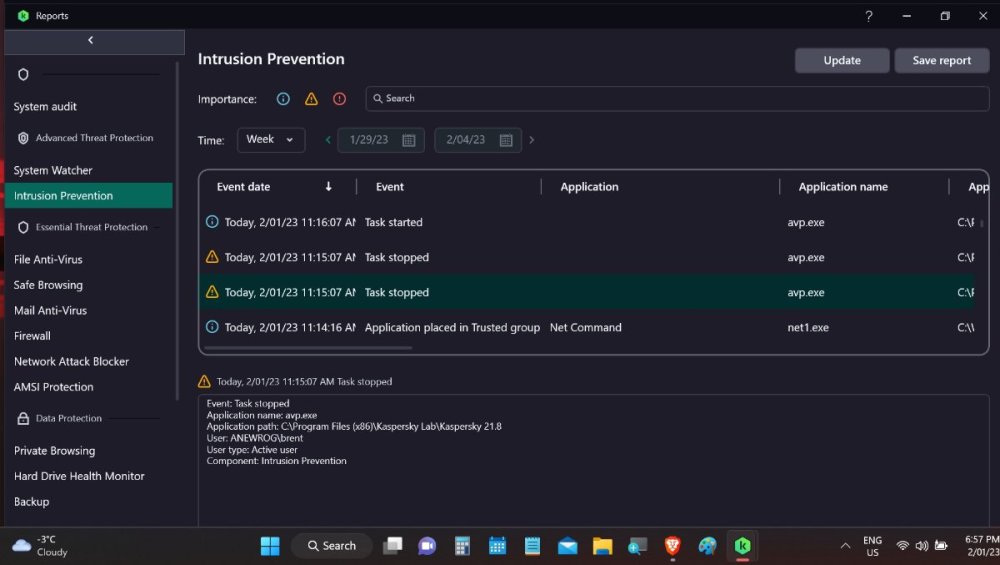Viewport: 1000px width, 565px height.
Task: Open the Paint taskbar icon
Action: tap(707, 546)
